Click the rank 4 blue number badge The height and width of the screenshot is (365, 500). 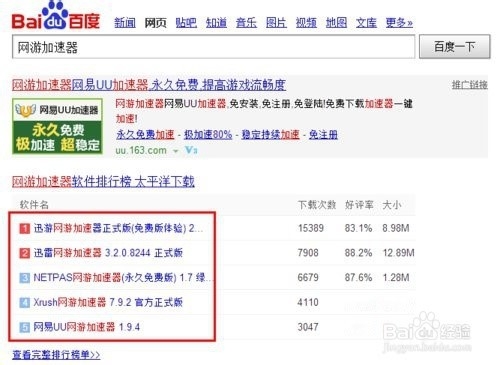25,303
